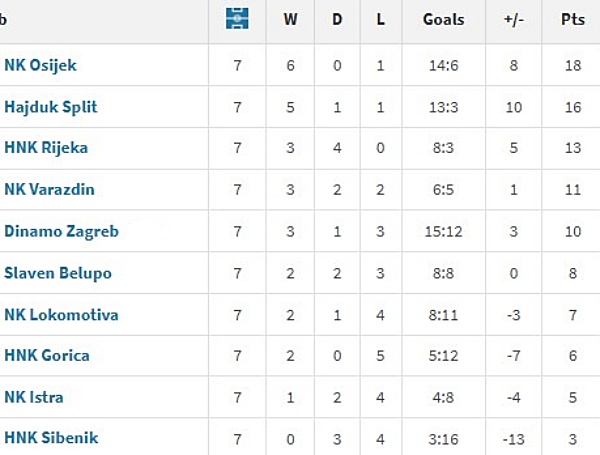
Task: Click HNK Sibenik's -13 goal difference cell
Action: (x=514, y=439)
